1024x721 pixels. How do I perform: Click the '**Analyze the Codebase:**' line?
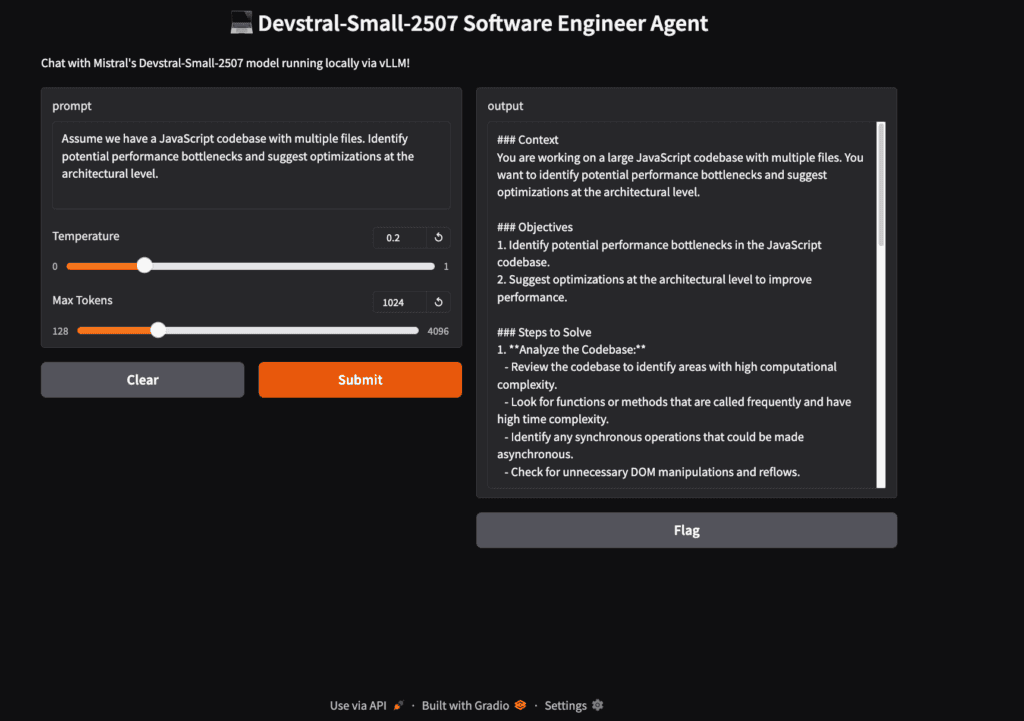click(571, 349)
